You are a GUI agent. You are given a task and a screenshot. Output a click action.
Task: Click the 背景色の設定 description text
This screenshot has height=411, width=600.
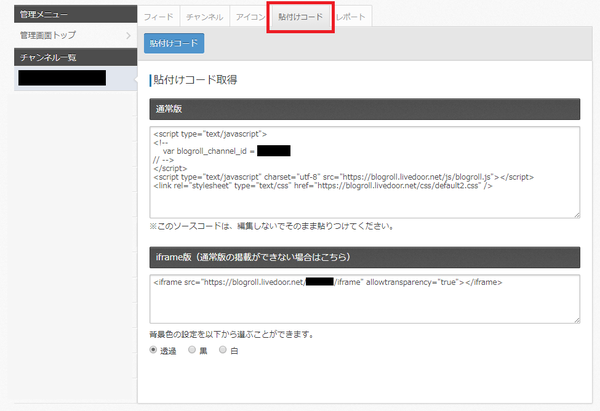tap(232, 334)
